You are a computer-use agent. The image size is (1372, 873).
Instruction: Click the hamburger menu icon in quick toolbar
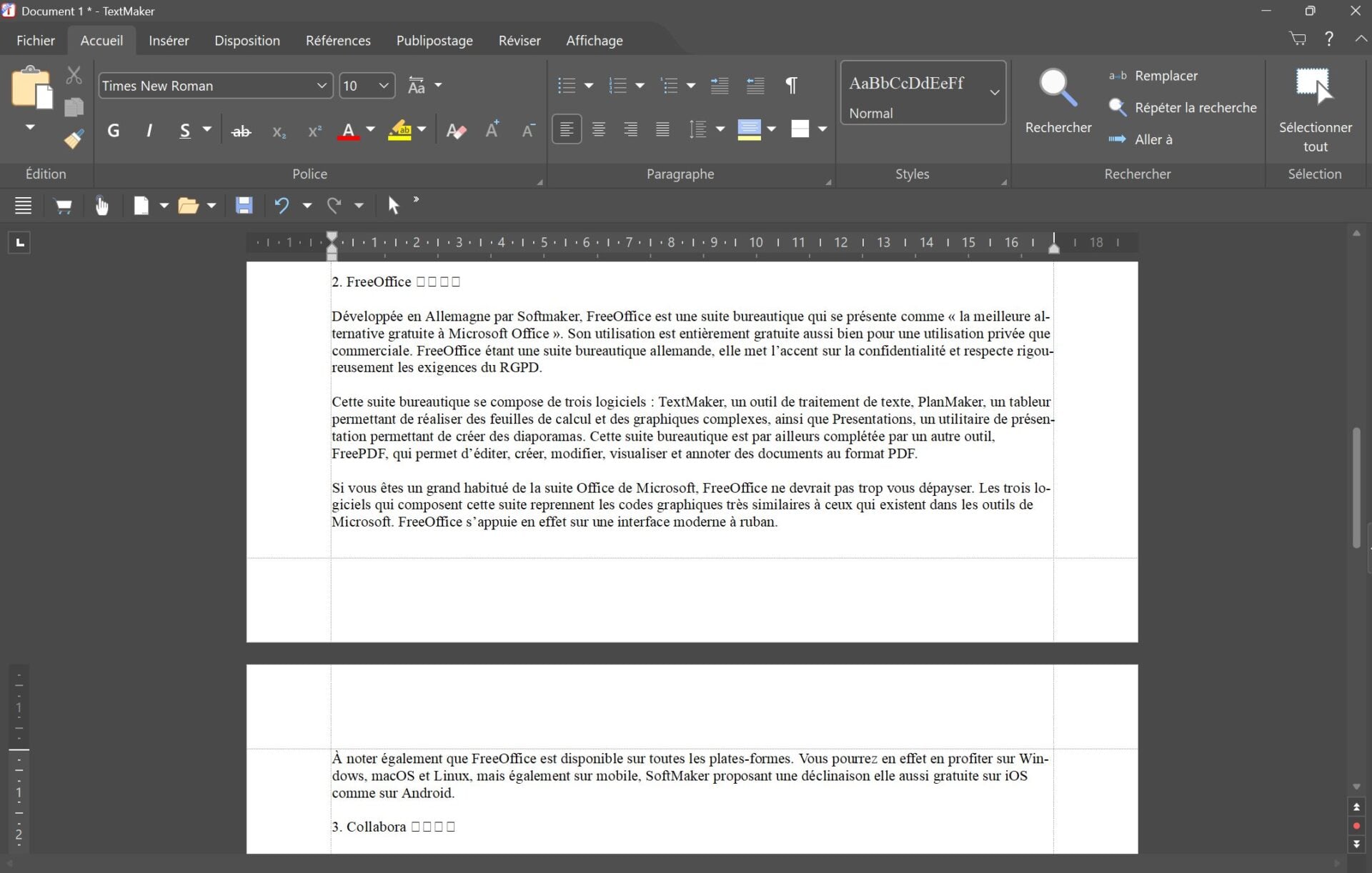(x=23, y=206)
